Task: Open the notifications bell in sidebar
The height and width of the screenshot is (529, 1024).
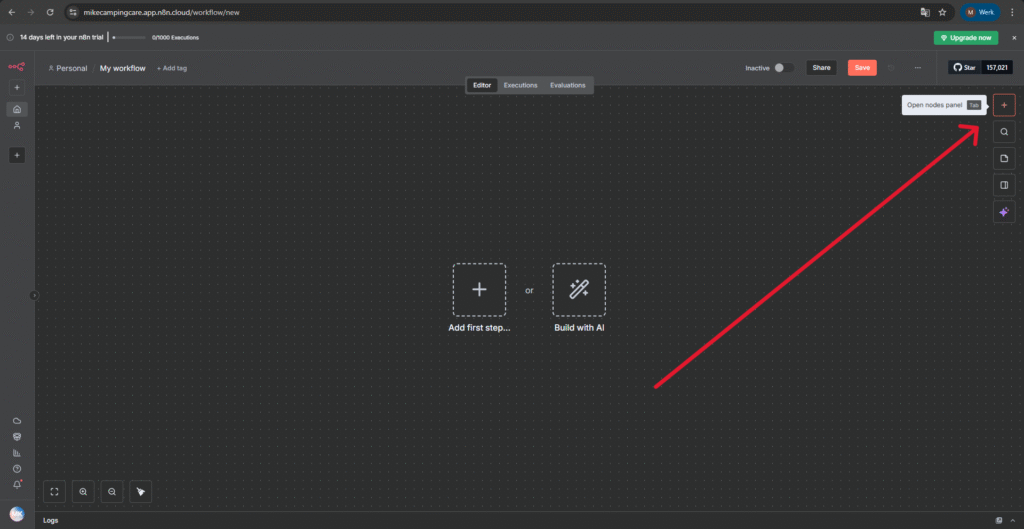Action: coord(17,484)
